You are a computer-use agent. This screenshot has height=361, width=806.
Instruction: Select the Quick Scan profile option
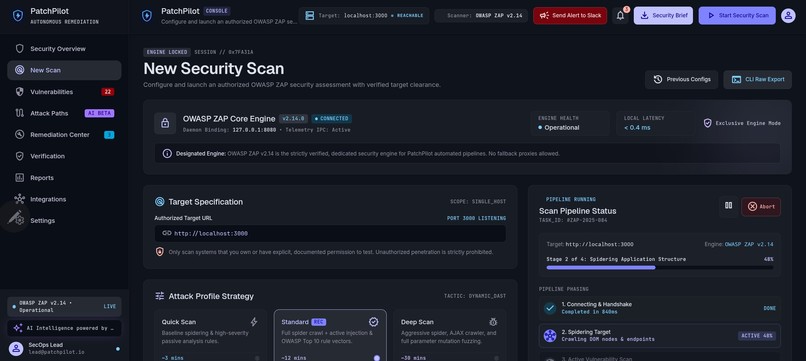click(x=210, y=335)
